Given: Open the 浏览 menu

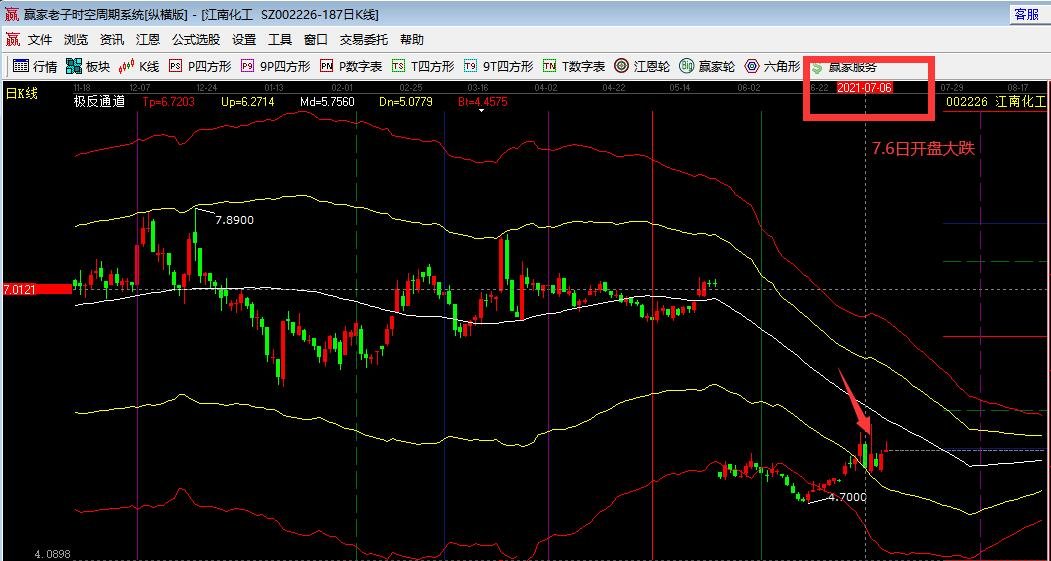Looking at the screenshot, I should [76, 40].
